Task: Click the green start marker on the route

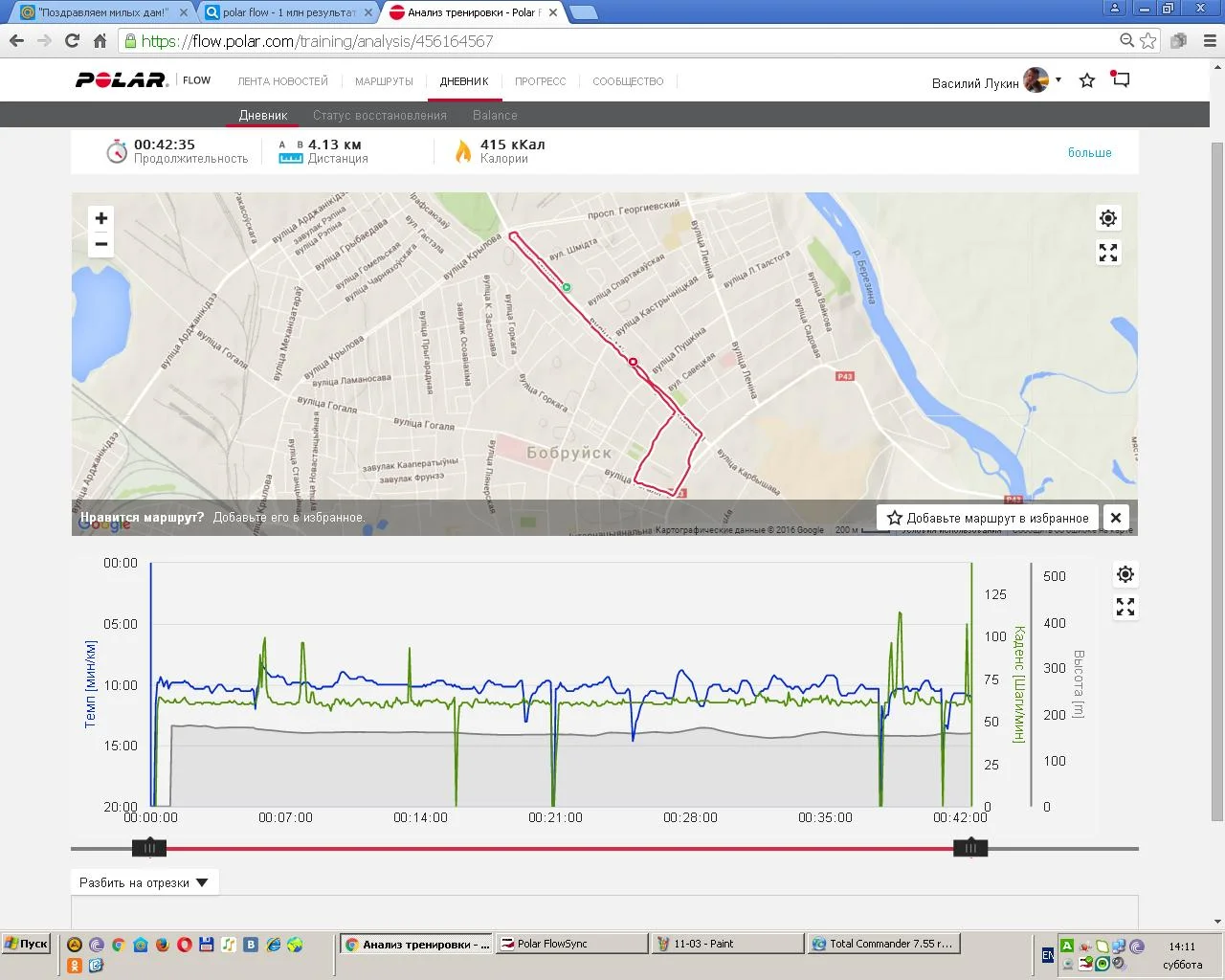Action: coord(567,287)
